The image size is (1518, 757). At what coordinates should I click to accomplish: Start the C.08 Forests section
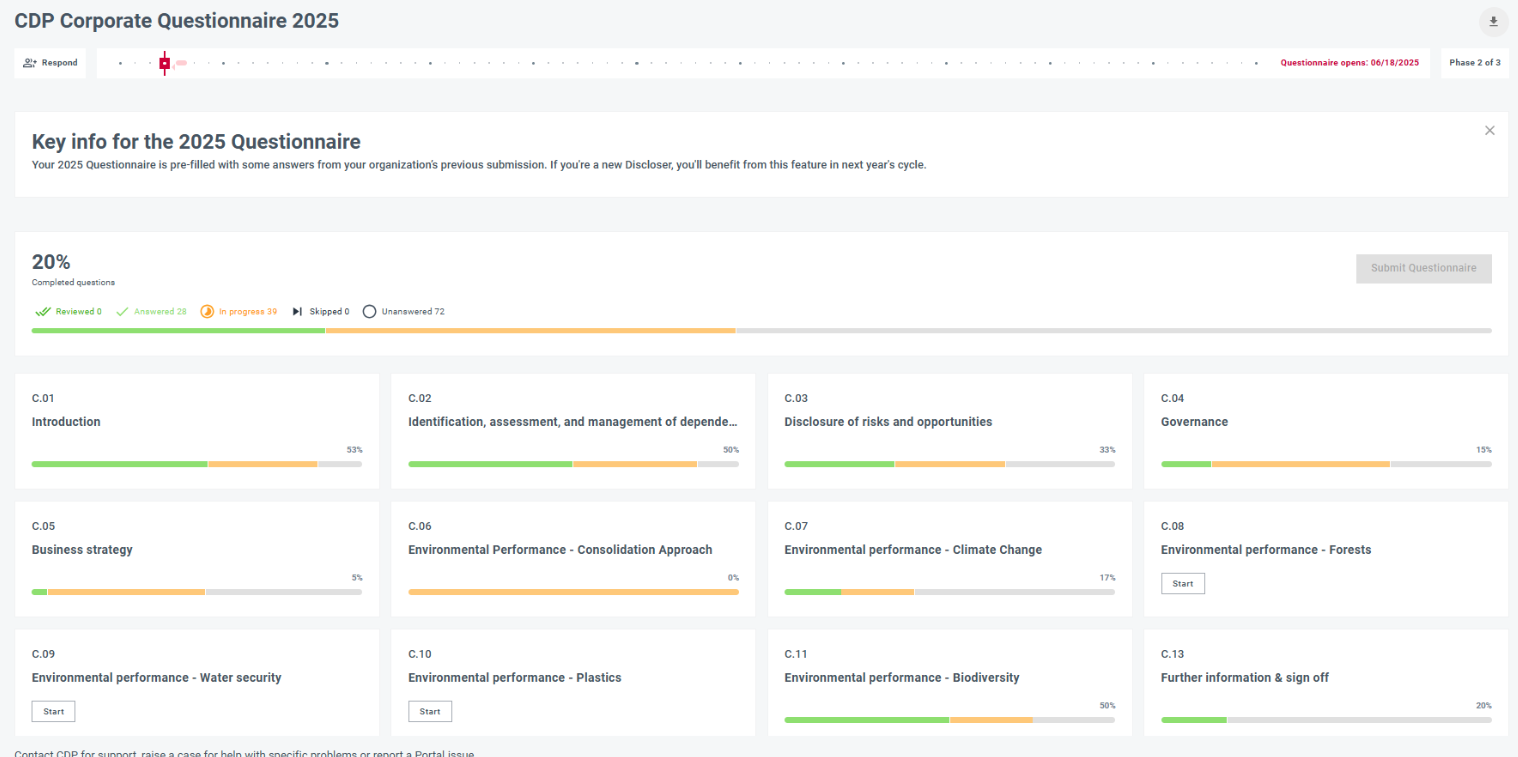[1182, 583]
